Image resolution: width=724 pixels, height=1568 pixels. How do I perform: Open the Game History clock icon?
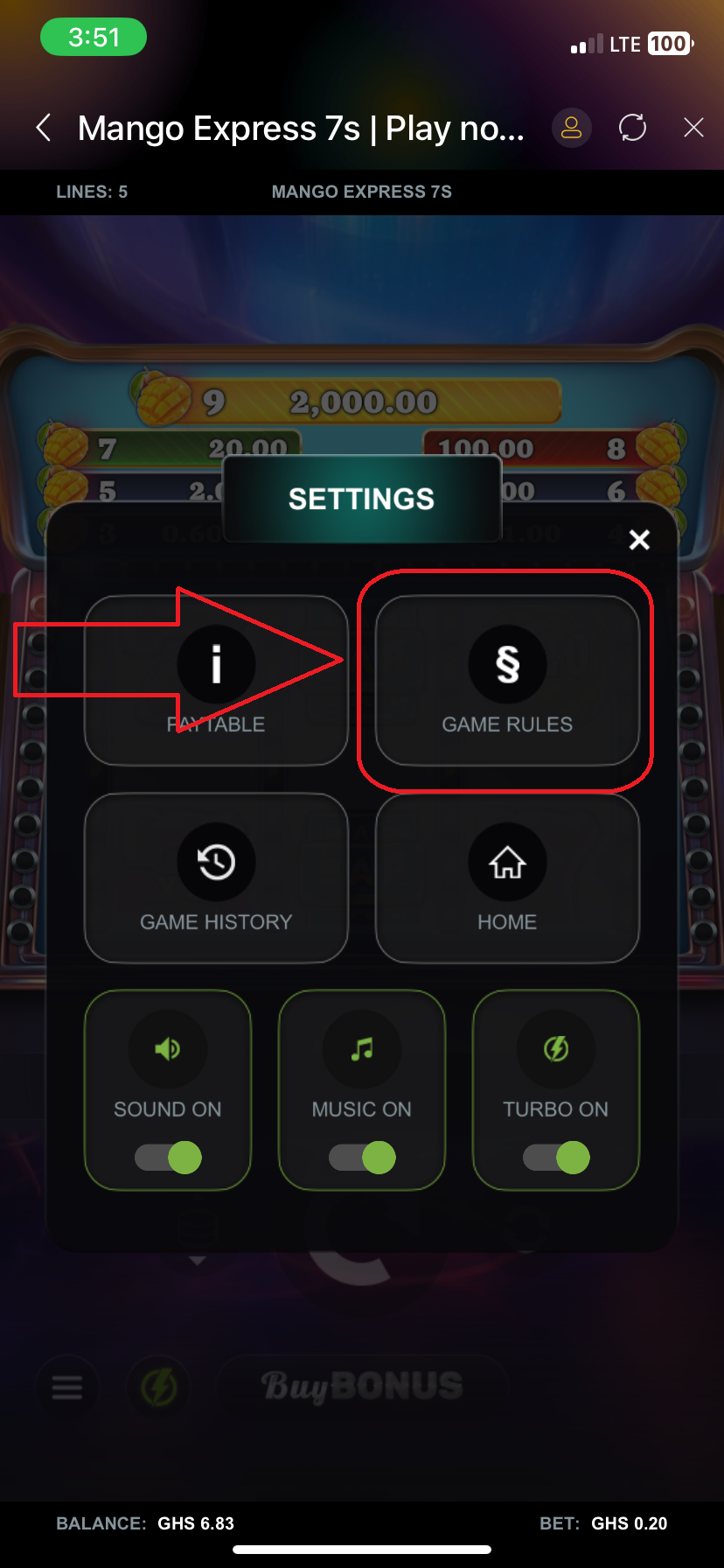[216, 863]
